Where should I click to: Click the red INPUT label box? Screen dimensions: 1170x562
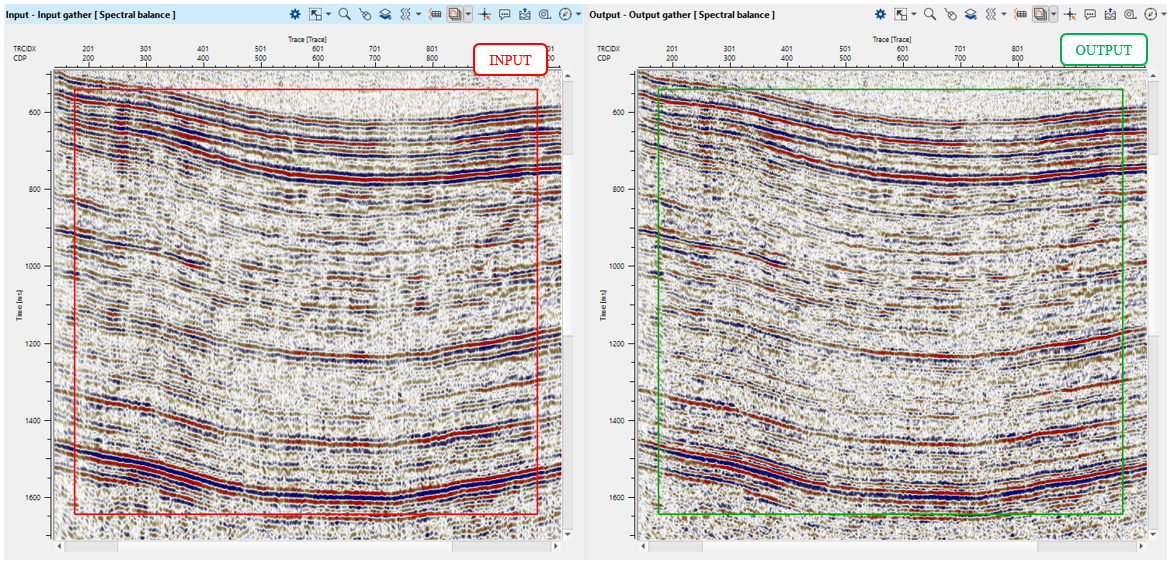(x=510, y=60)
